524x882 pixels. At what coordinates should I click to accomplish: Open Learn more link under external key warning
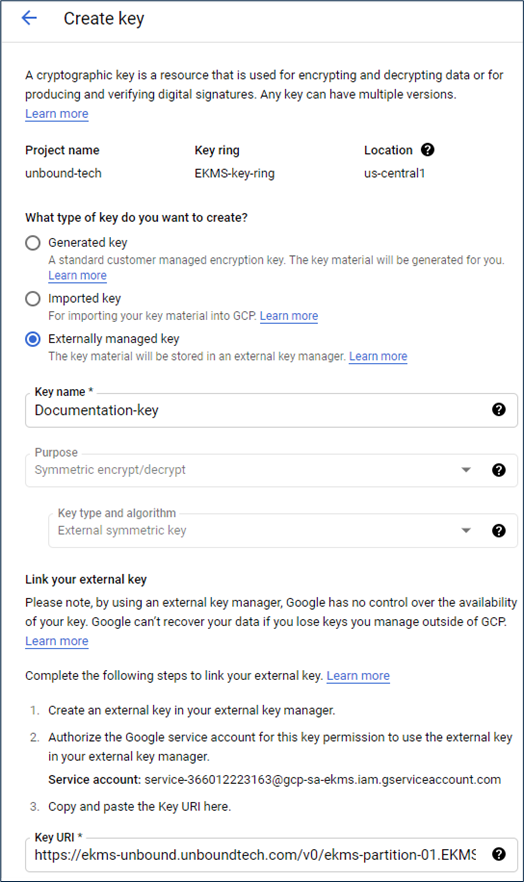click(57, 641)
